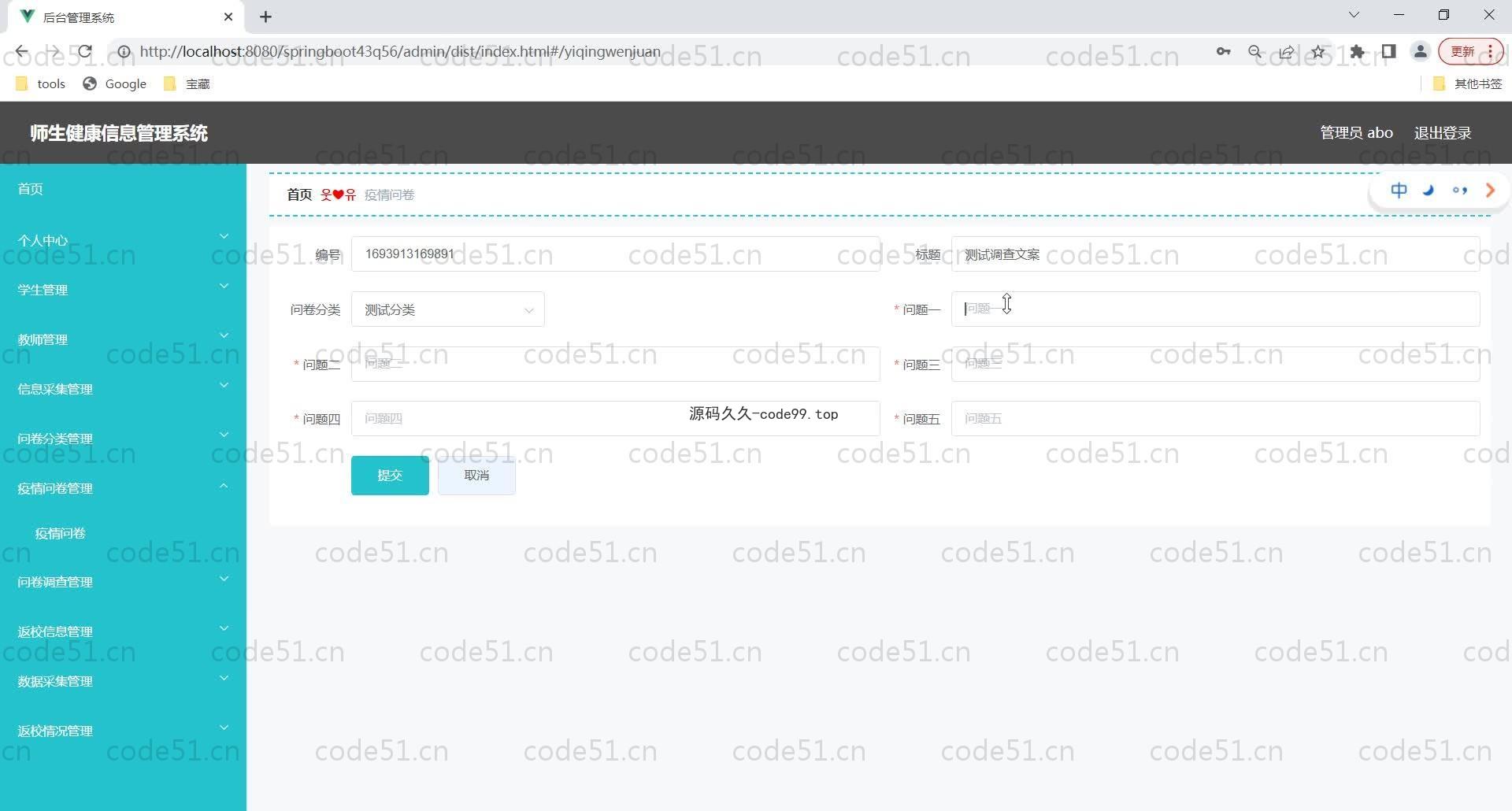
Task: Open the browser profile avatar
Action: 1420,52
